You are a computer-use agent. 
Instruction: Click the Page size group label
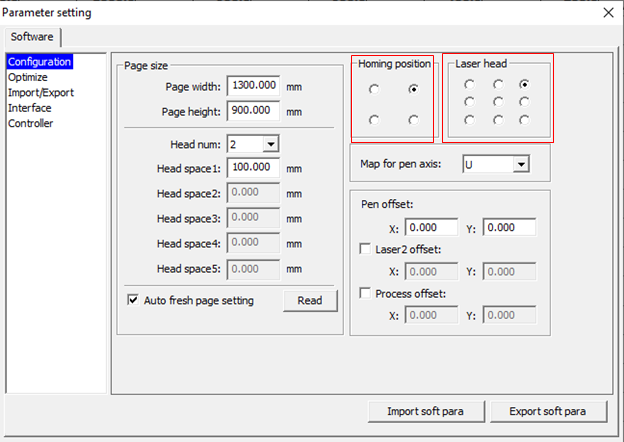tap(146, 66)
